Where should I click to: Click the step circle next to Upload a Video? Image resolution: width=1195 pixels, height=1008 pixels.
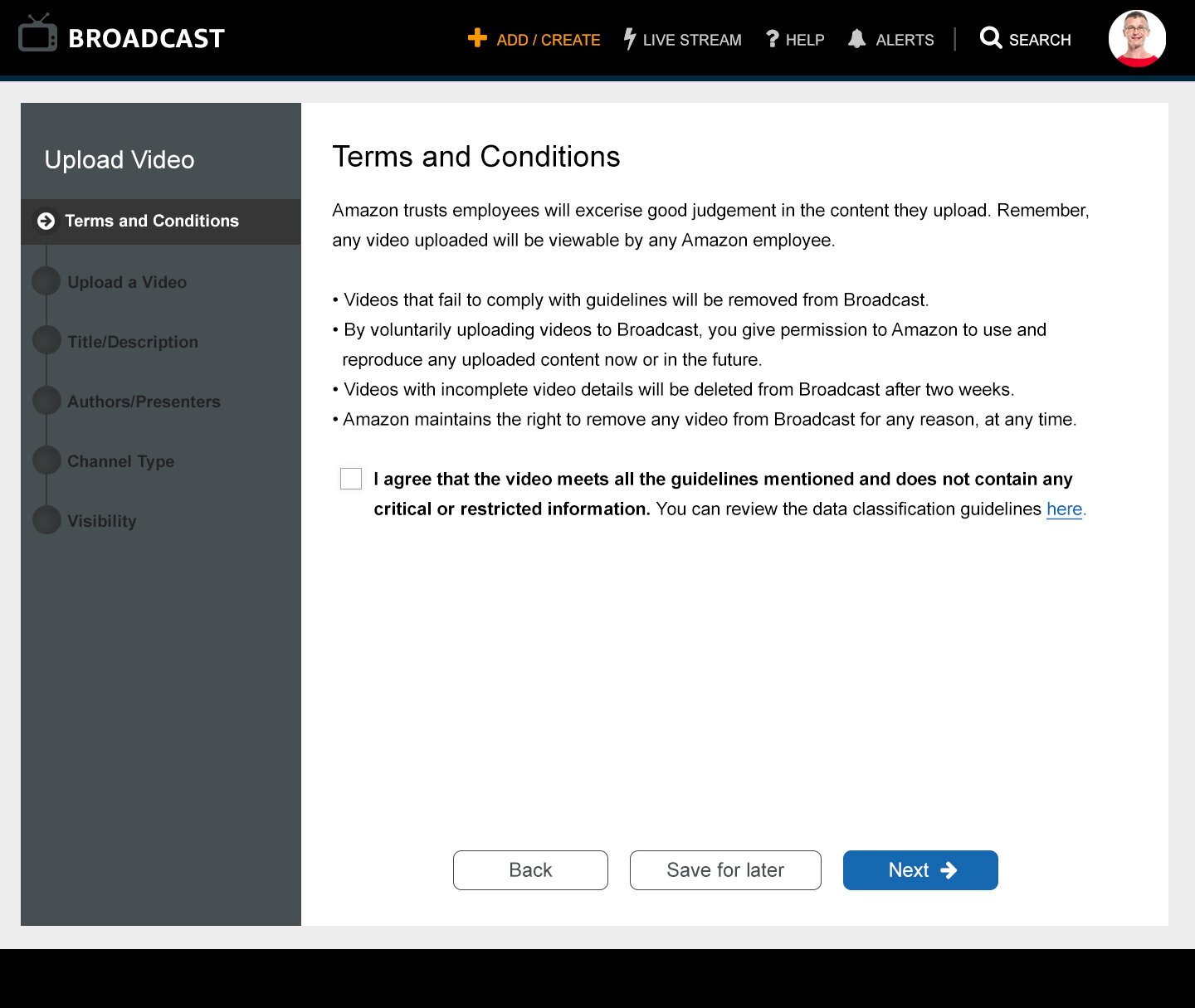(x=46, y=281)
